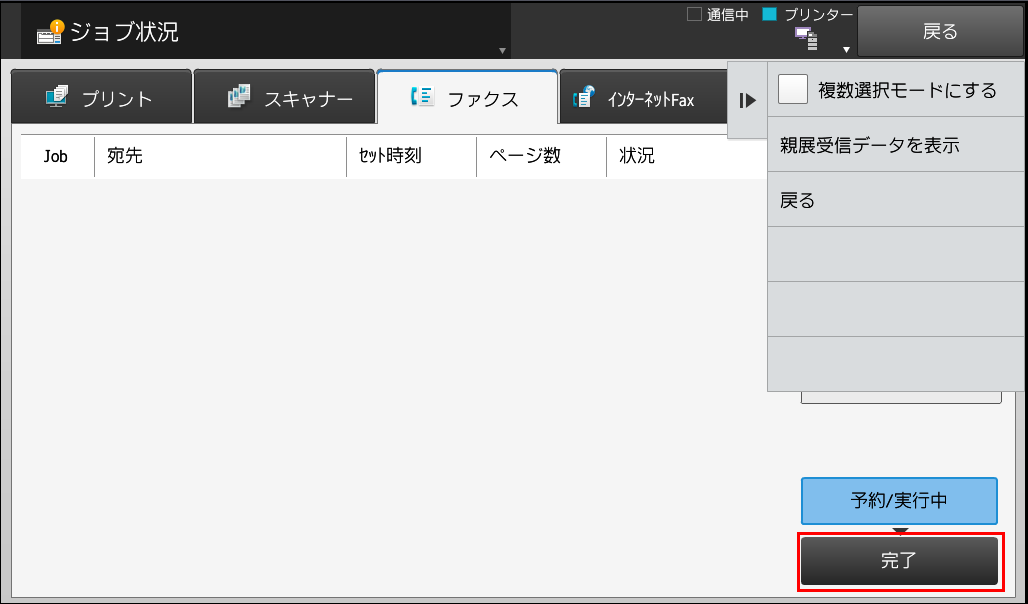This screenshot has width=1028, height=604.
Task: Click the Internet Fax globe icon
Action: (583, 96)
